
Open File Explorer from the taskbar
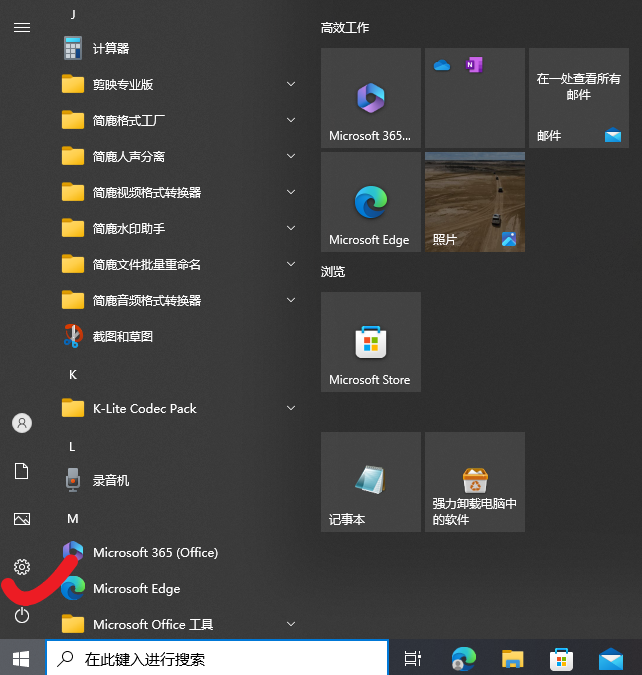tap(512, 659)
